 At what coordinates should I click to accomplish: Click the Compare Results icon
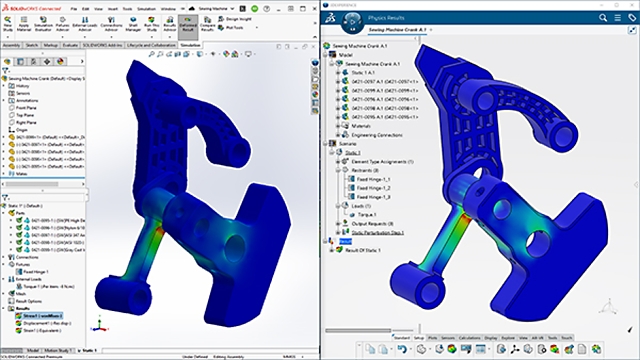[207, 24]
